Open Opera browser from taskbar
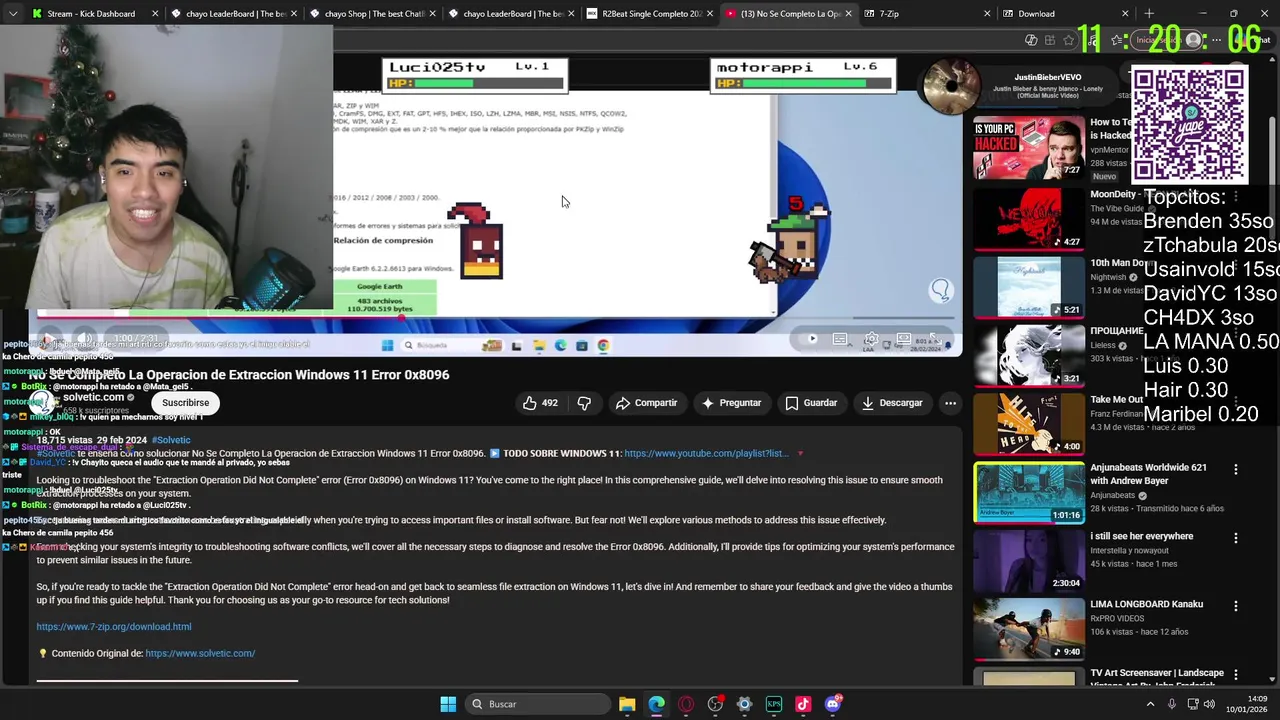Screen dimensions: 1280x720 pyautogui.click(x=686, y=704)
